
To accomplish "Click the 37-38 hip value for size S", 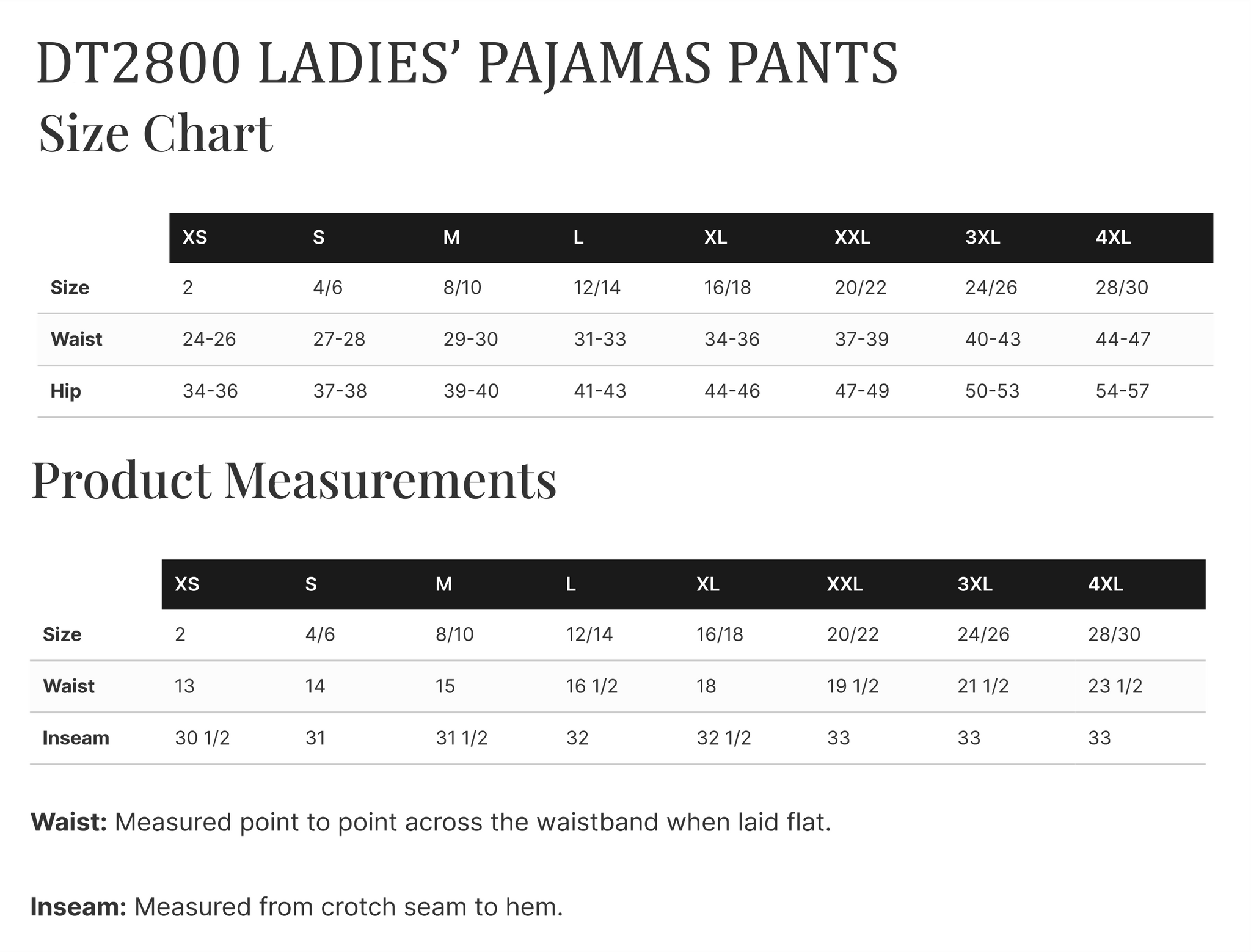I will [340, 391].
